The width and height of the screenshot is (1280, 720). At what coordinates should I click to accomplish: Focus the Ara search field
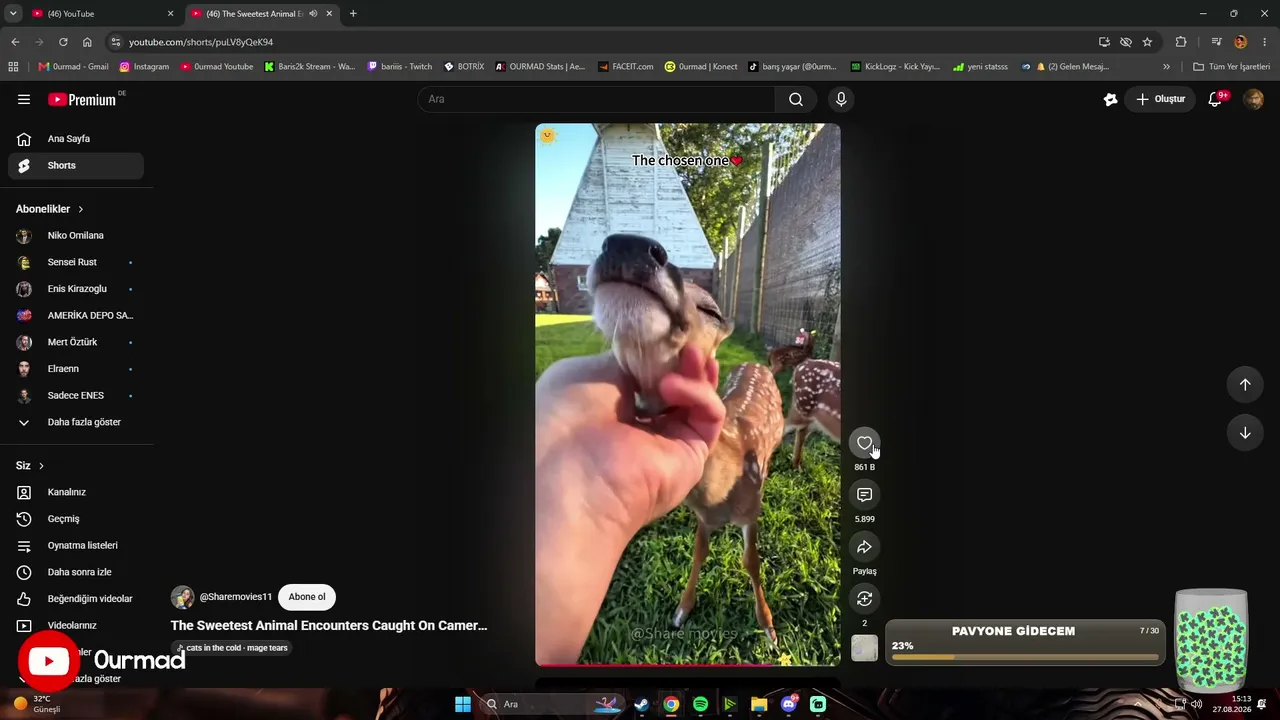click(x=597, y=99)
